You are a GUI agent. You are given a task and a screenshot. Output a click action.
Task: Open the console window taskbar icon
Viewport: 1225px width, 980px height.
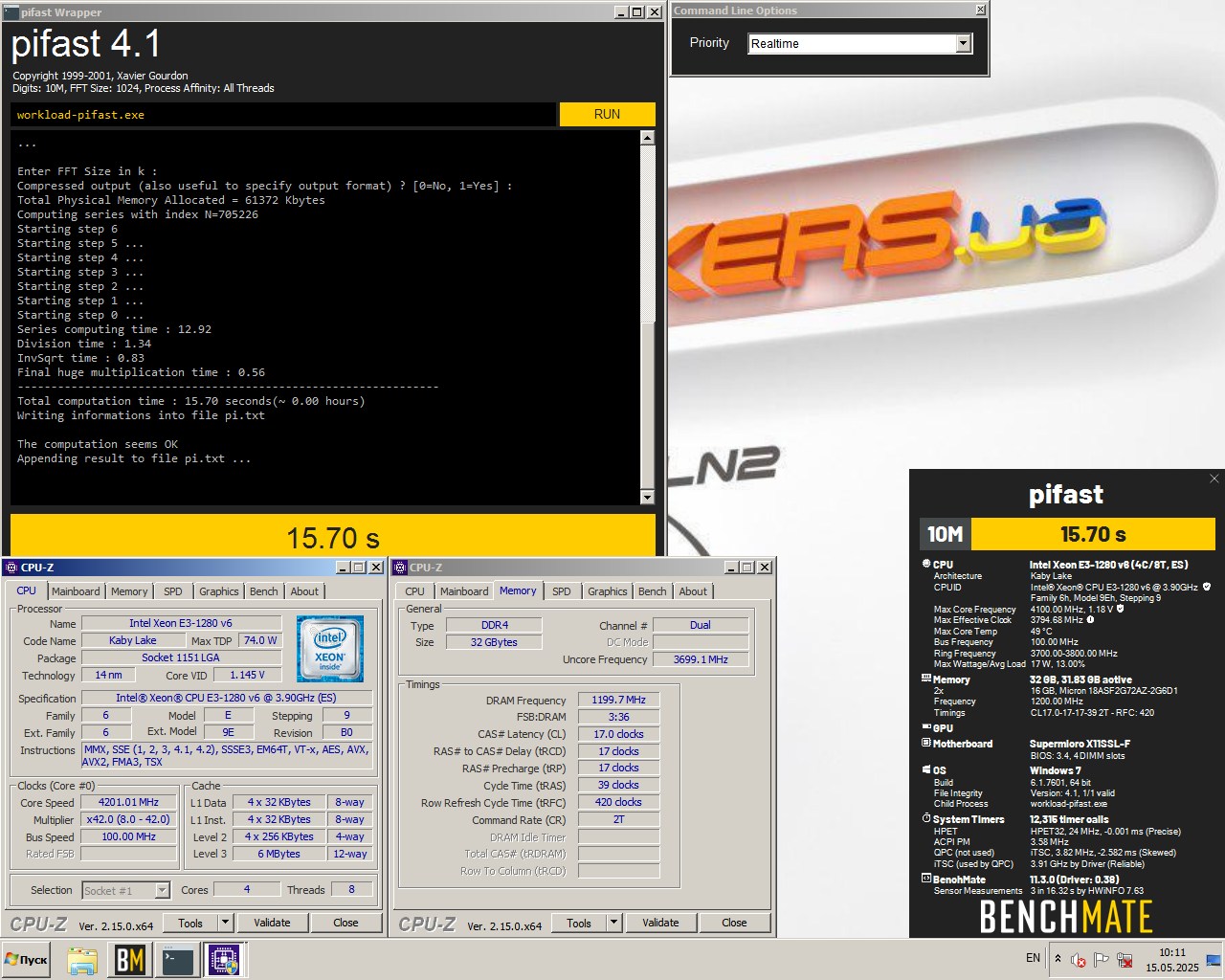point(178,960)
